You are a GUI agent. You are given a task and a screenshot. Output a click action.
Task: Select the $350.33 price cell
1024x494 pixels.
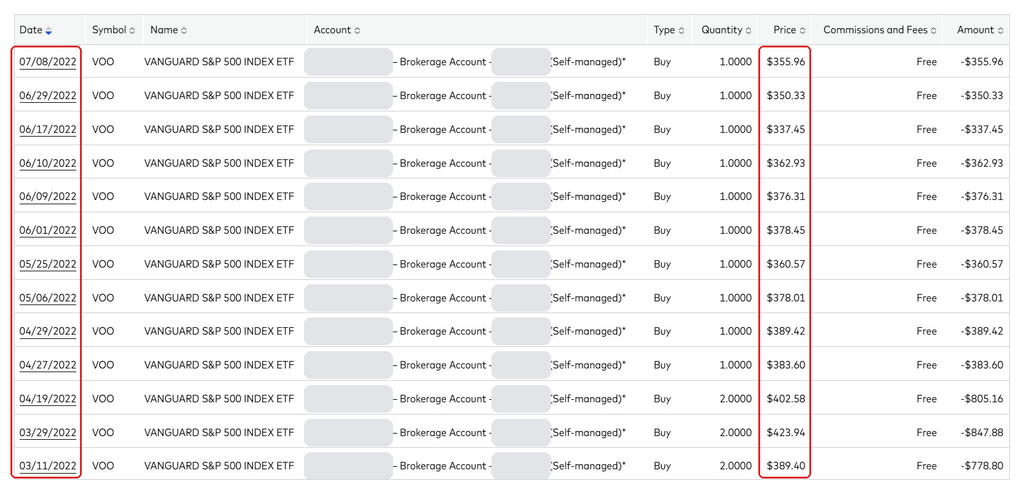786,95
